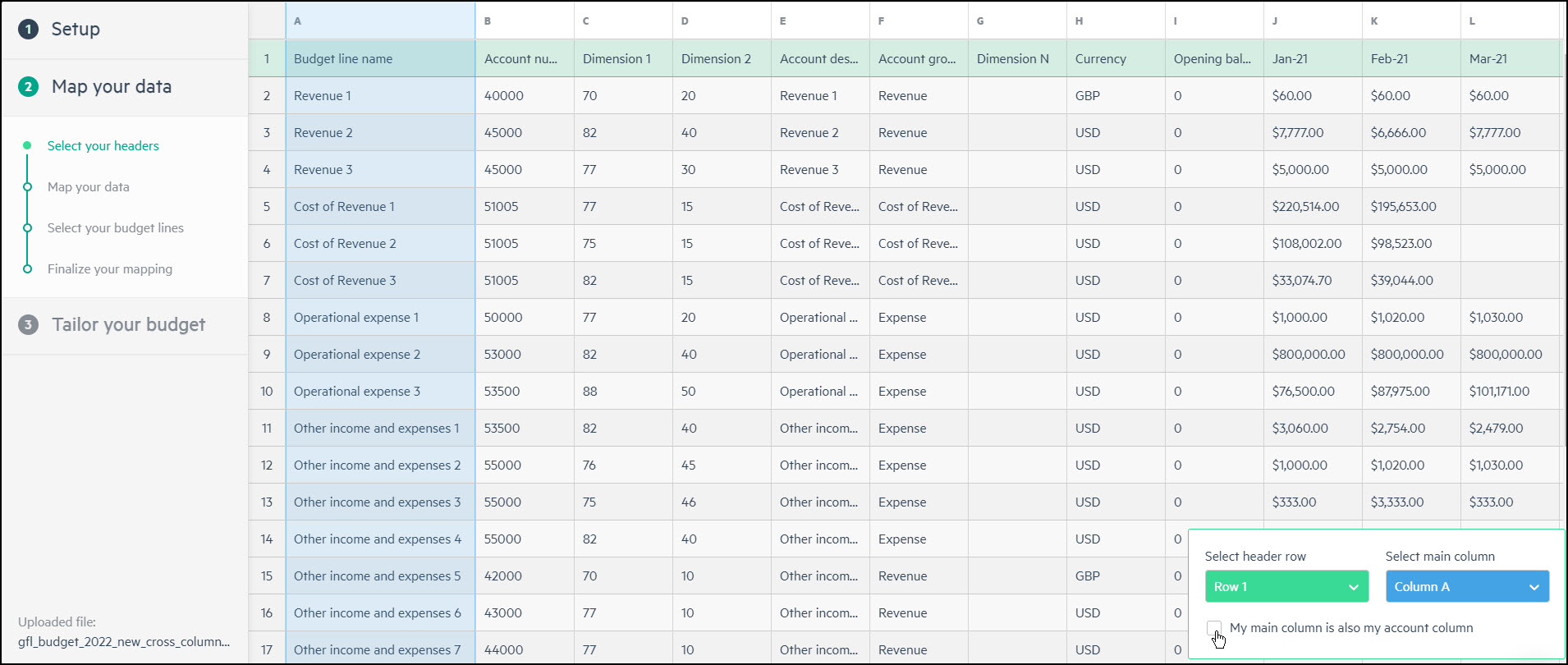This screenshot has width=1568, height=665.
Task: Go to Select your budget lines substep
Action: point(116,228)
